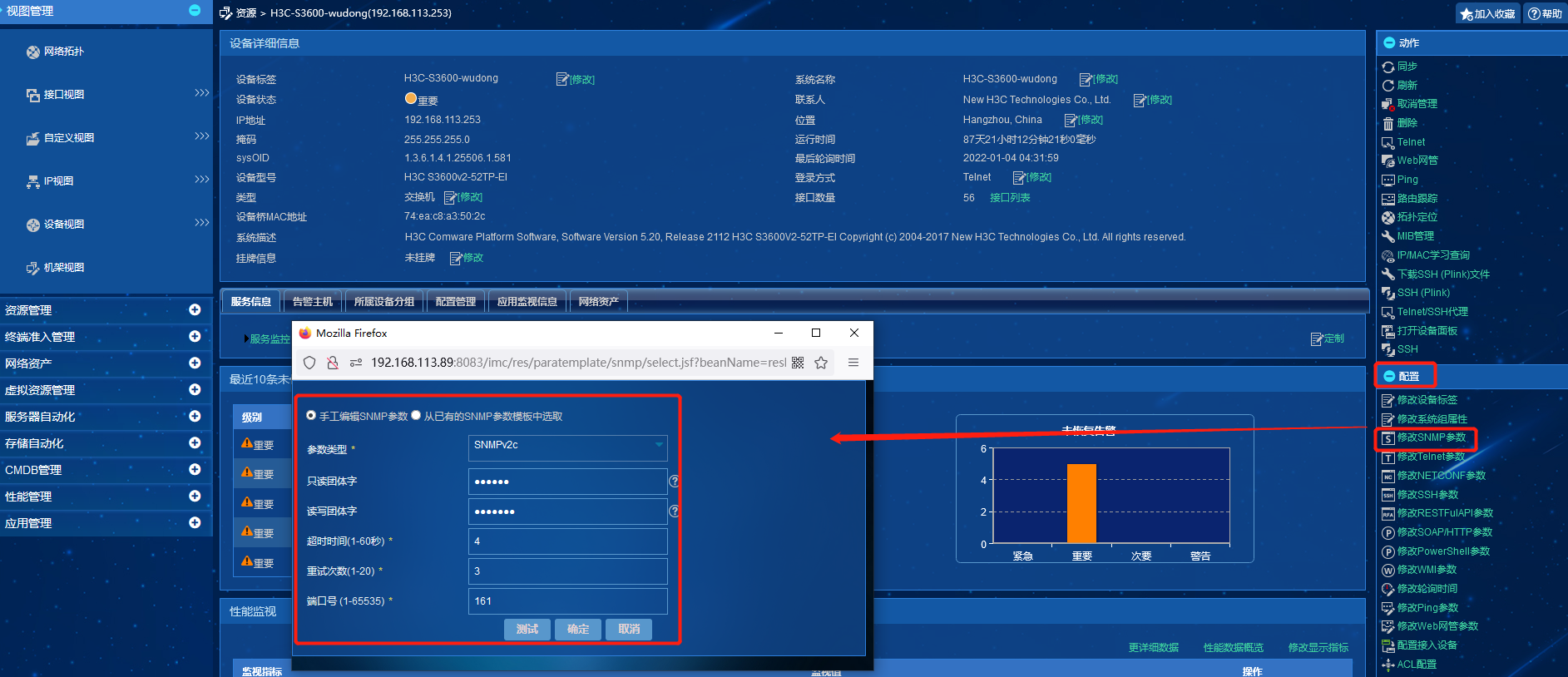
Task: Click the 测试 test button
Action: pyautogui.click(x=527, y=630)
